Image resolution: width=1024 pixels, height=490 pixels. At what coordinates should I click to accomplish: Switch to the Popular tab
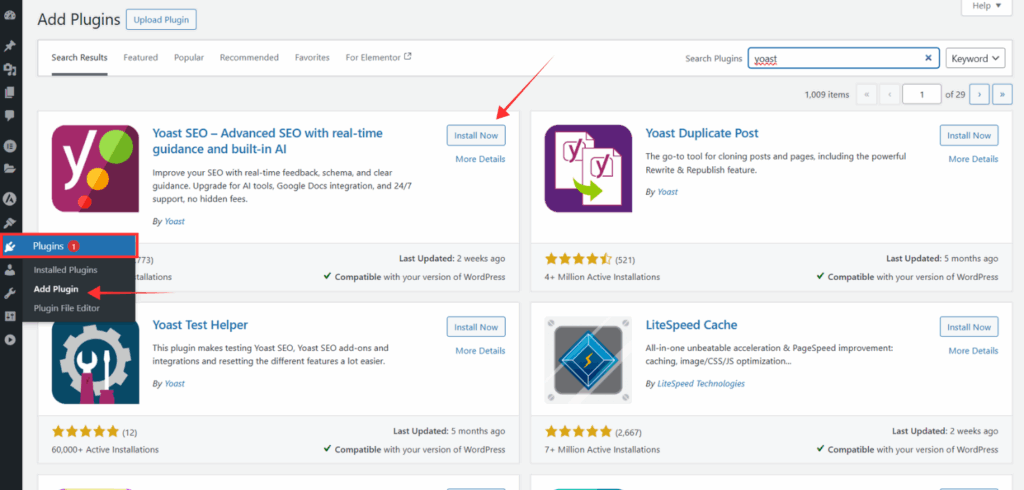tap(189, 57)
